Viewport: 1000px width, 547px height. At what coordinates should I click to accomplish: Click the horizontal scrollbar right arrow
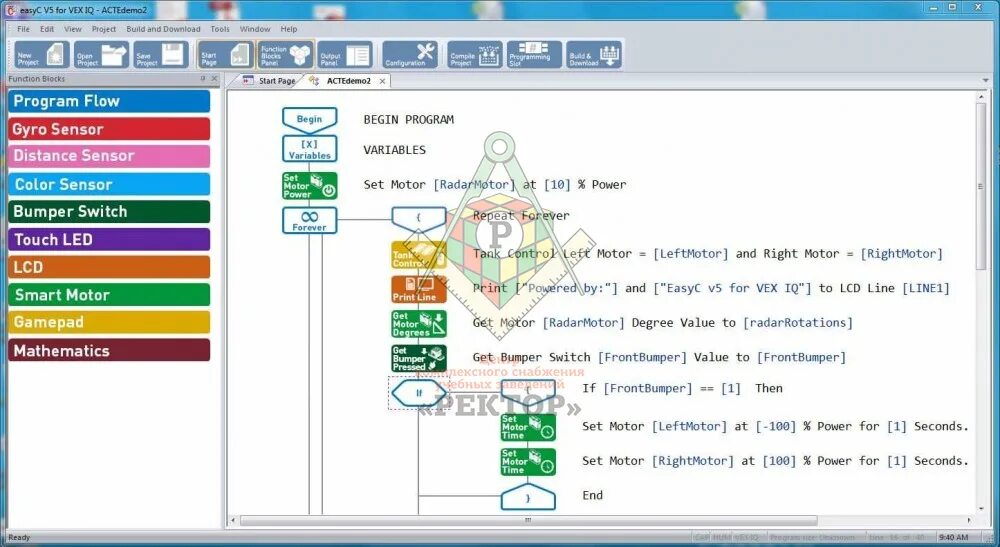pos(969,520)
